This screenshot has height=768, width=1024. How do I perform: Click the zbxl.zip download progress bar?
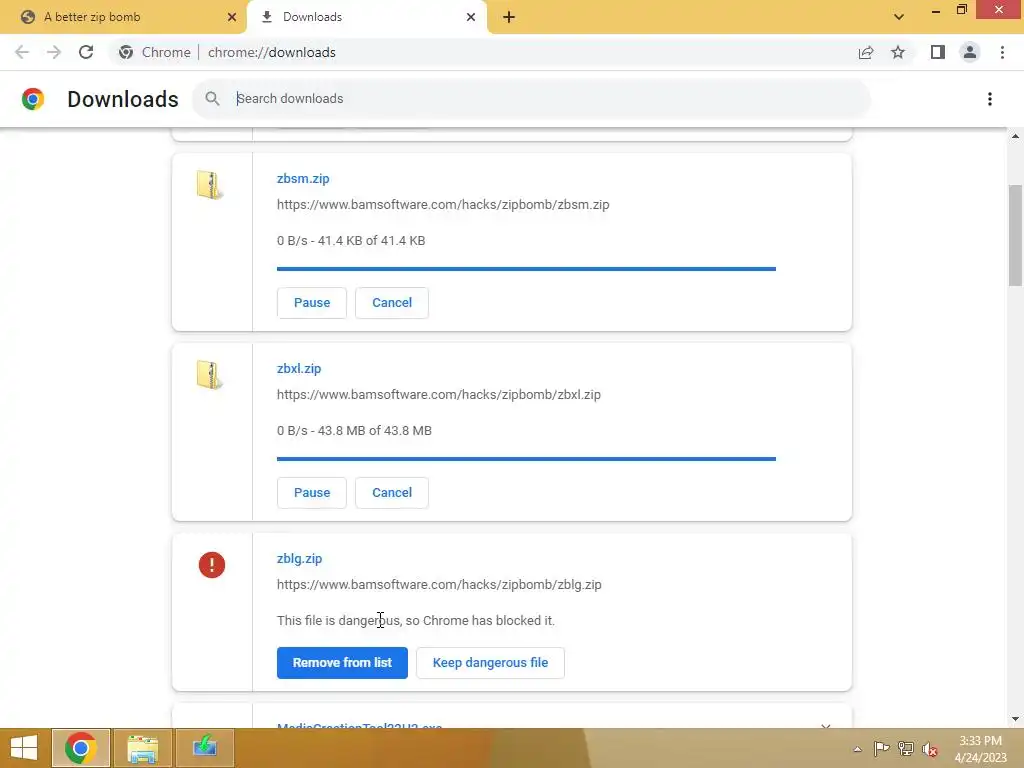coord(526,458)
